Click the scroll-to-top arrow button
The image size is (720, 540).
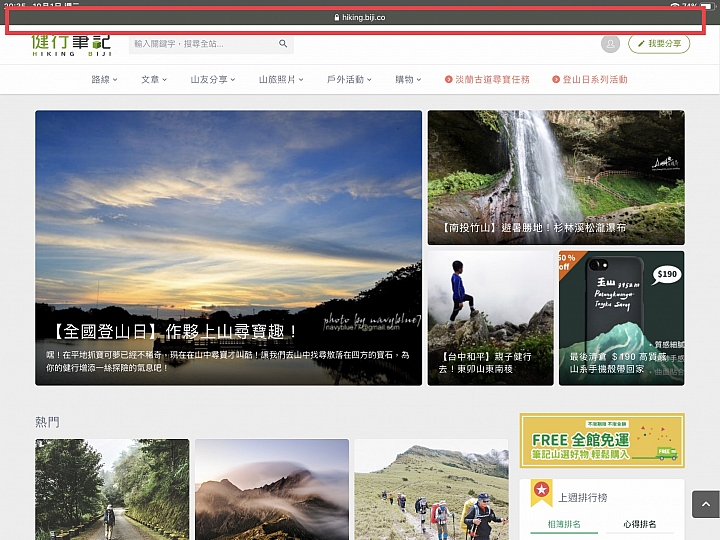tap(706, 504)
